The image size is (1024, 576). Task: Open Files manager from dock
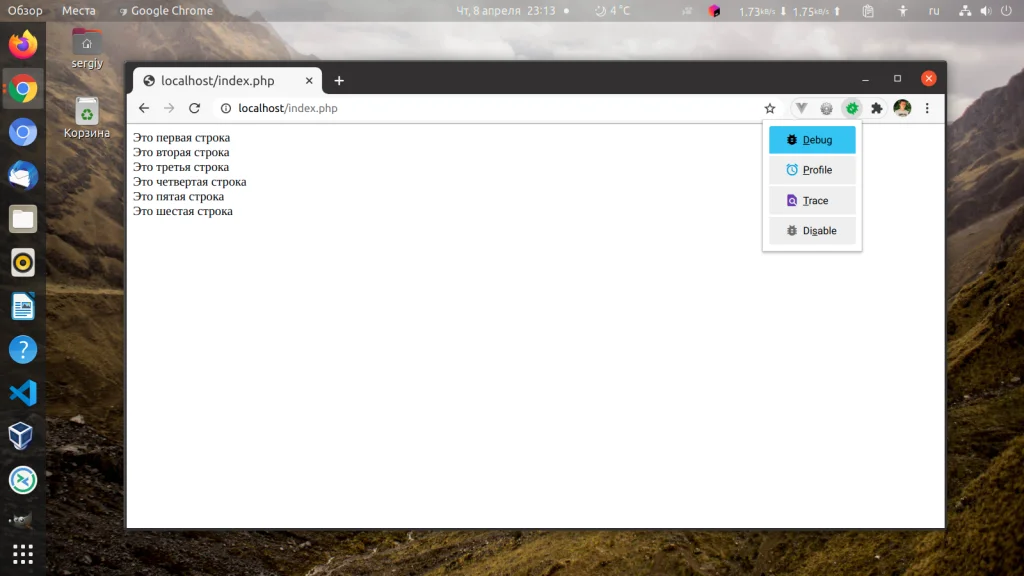pyautogui.click(x=23, y=219)
